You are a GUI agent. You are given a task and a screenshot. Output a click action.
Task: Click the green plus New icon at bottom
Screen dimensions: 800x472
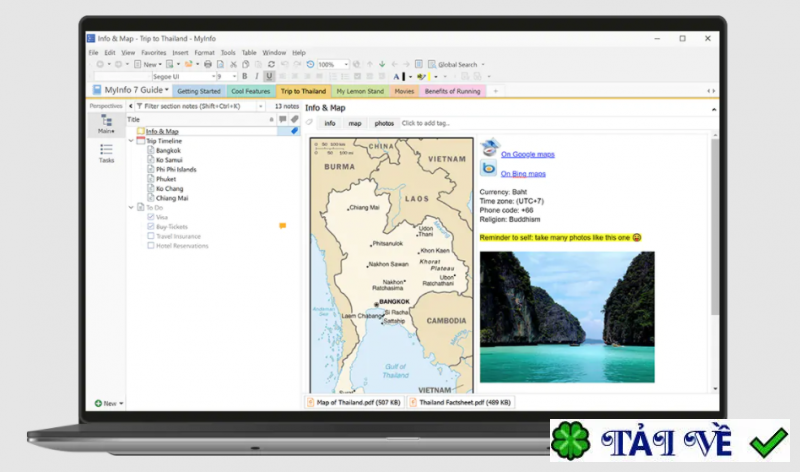(98, 403)
